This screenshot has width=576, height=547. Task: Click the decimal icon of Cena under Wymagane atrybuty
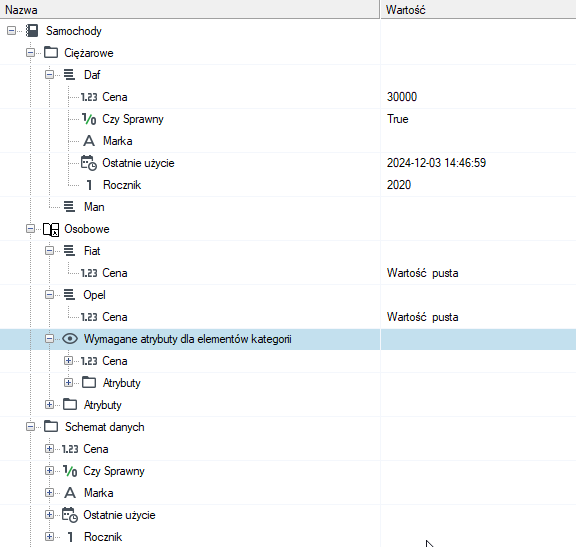pyautogui.click(x=89, y=361)
